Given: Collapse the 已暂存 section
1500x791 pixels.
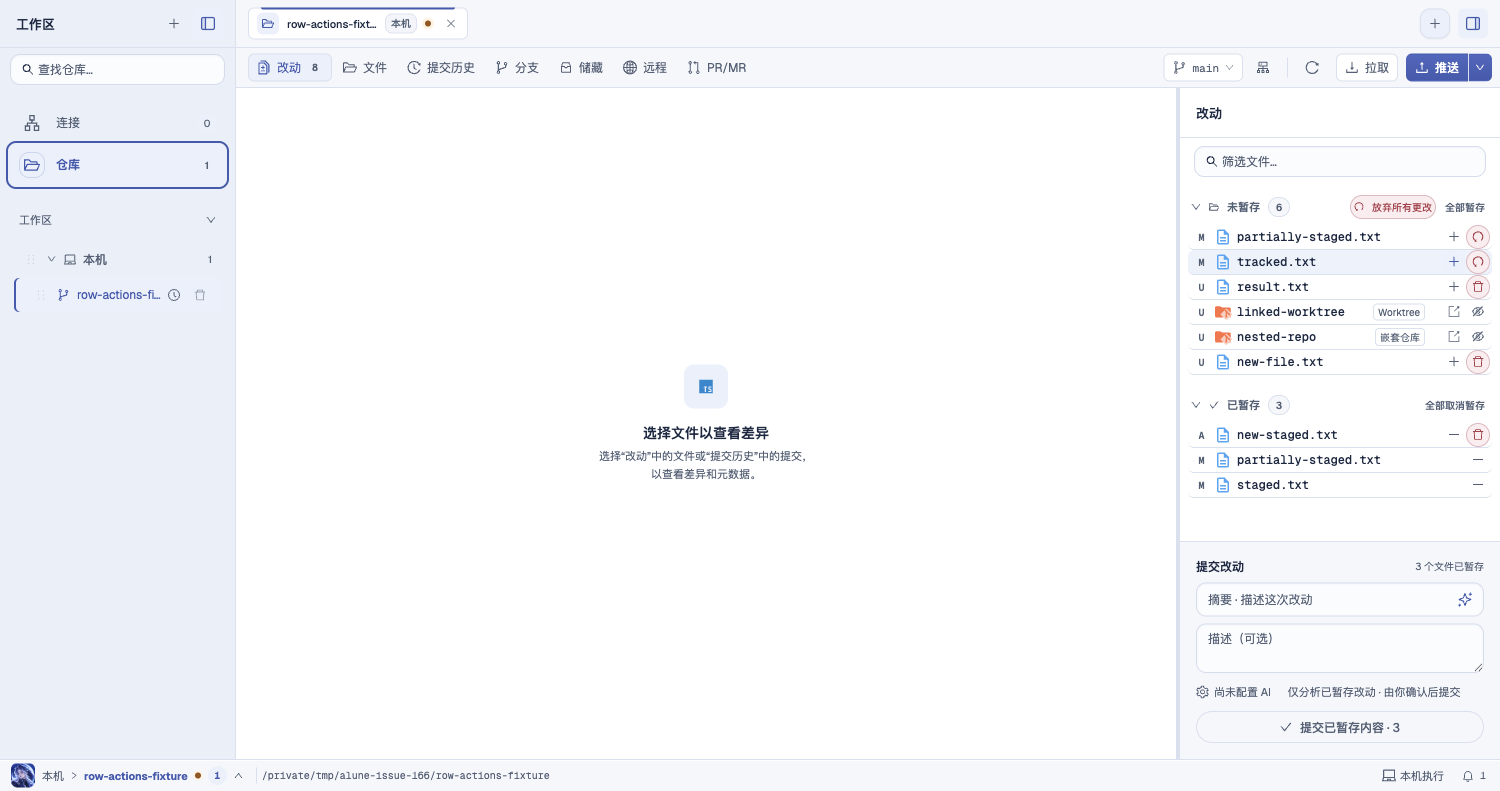Looking at the screenshot, I should 1196,405.
